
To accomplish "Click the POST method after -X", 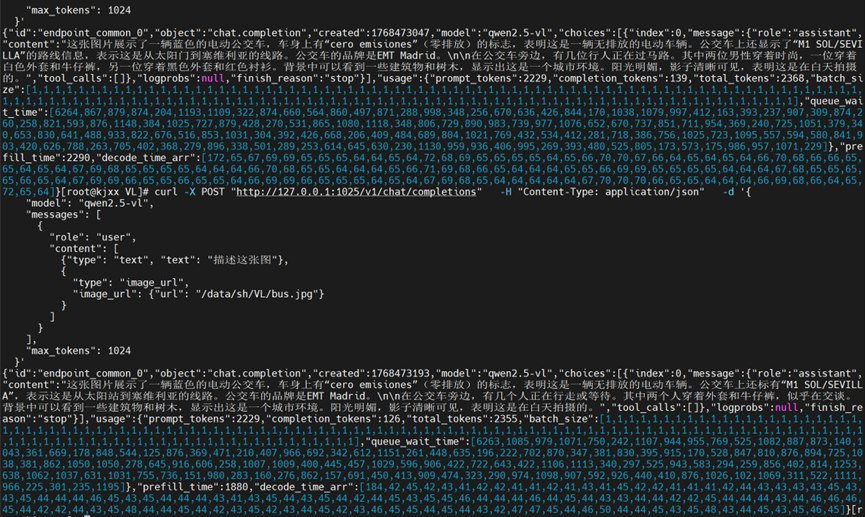I will coord(213,191).
